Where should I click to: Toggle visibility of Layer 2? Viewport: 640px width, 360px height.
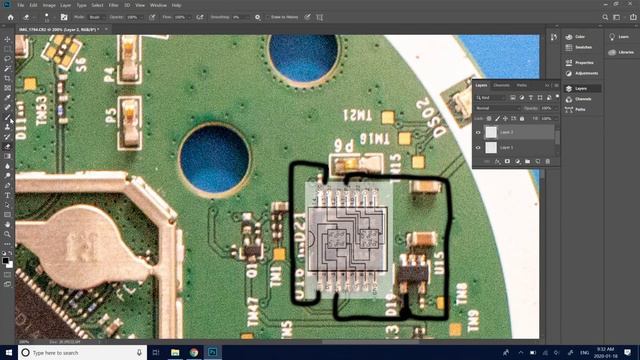478,132
